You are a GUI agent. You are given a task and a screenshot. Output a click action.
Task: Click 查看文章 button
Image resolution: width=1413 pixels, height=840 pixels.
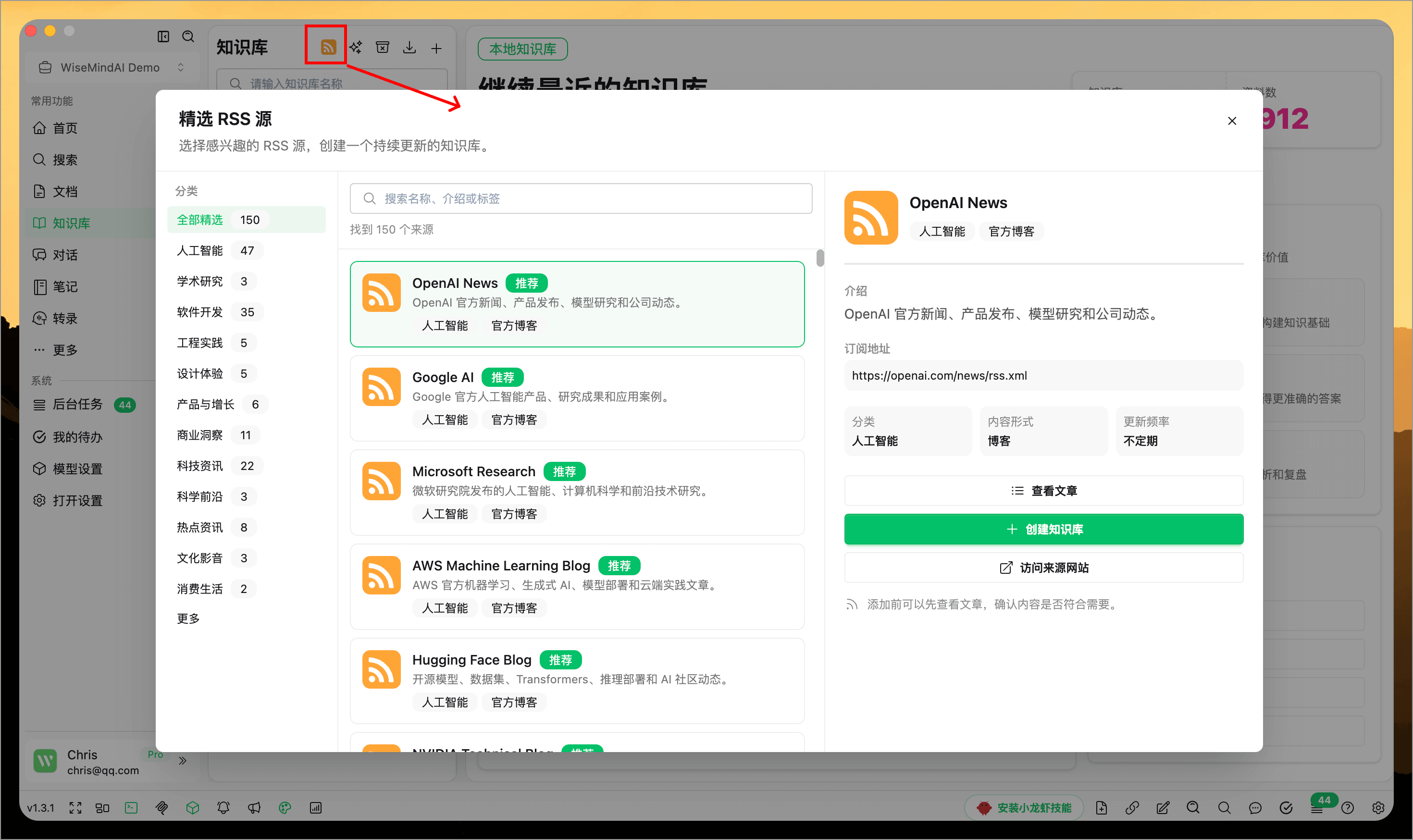coord(1043,491)
